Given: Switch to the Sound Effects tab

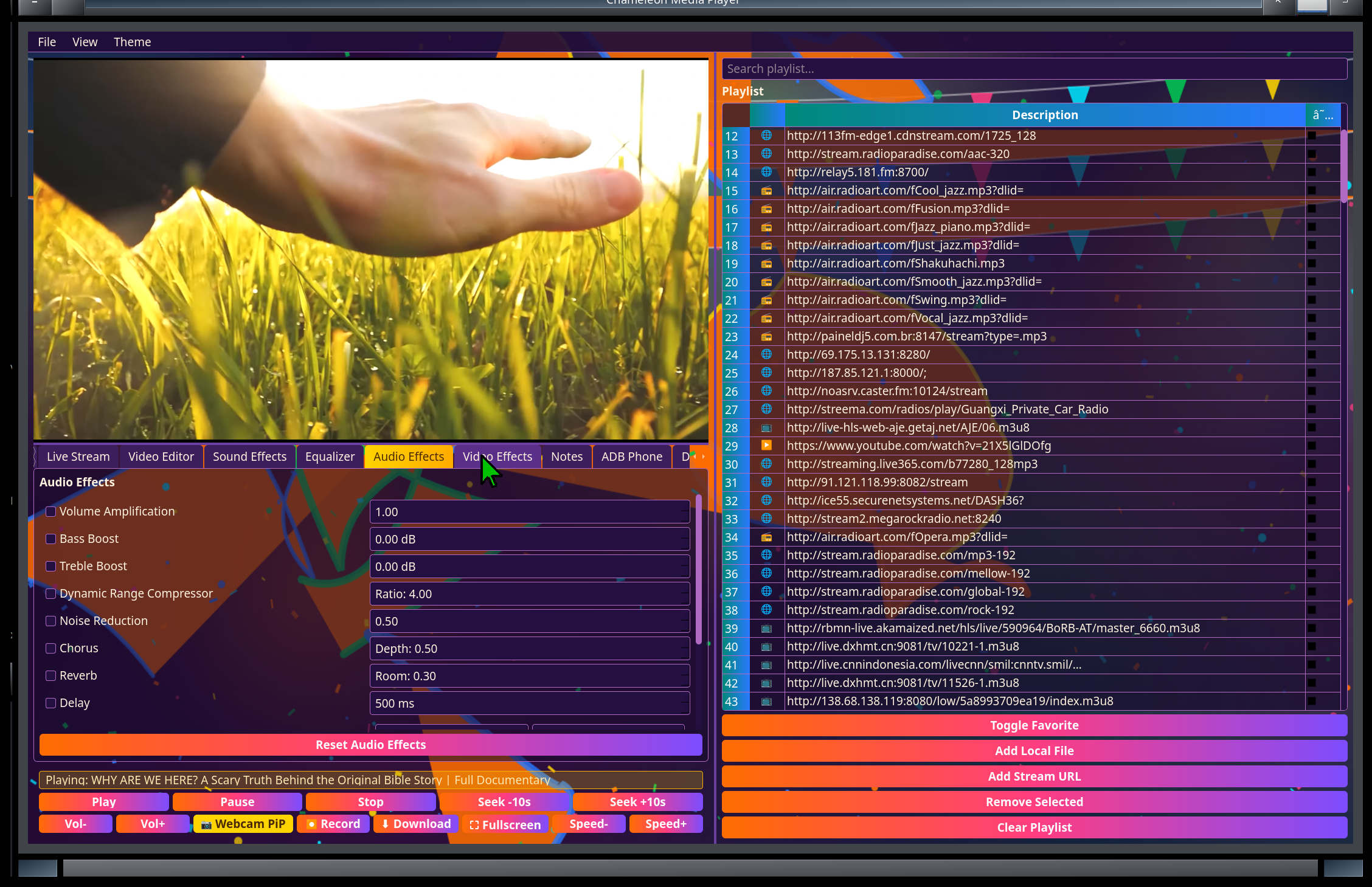Looking at the screenshot, I should 249,457.
